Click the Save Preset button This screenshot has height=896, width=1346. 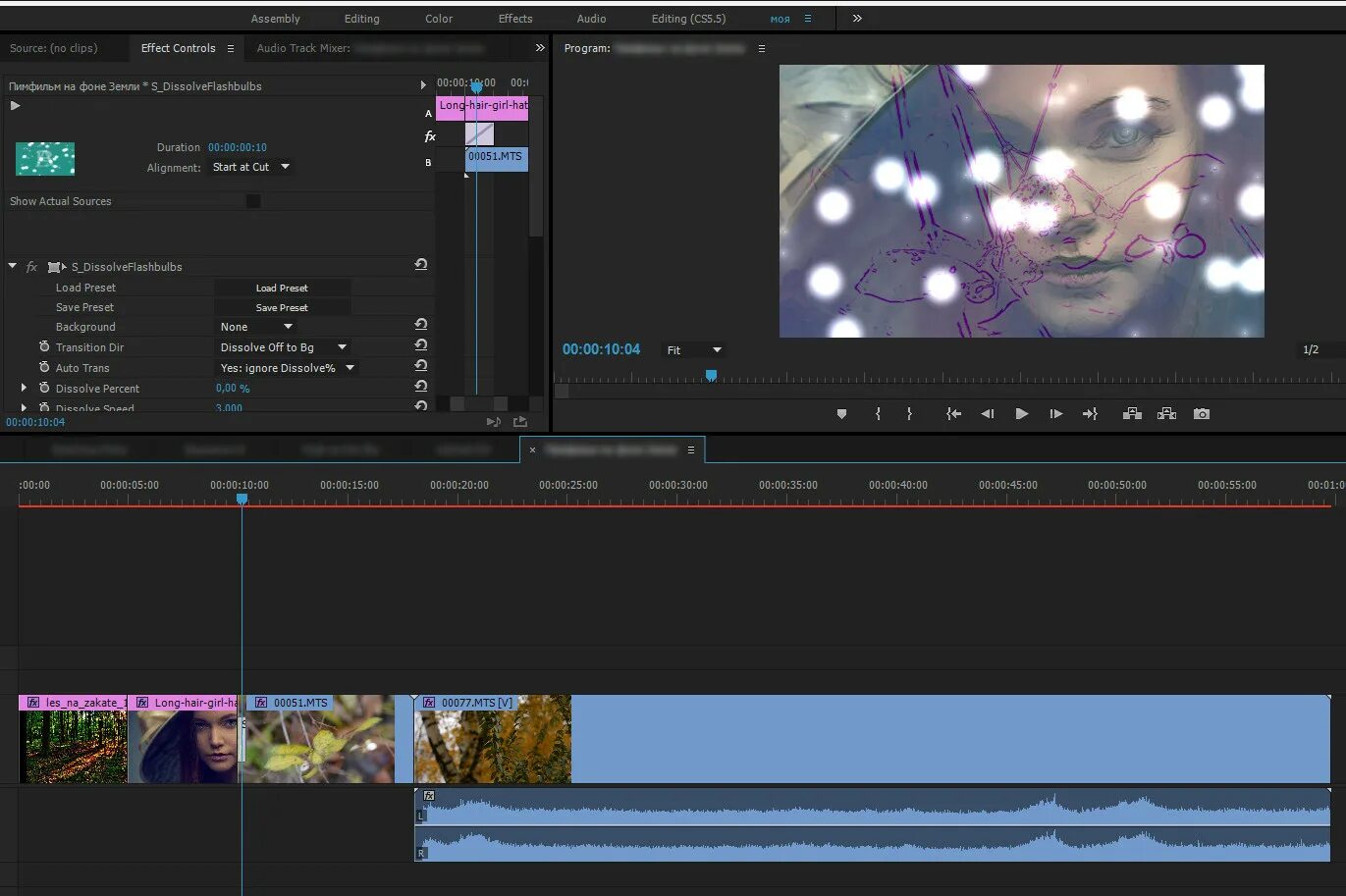(282, 307)
